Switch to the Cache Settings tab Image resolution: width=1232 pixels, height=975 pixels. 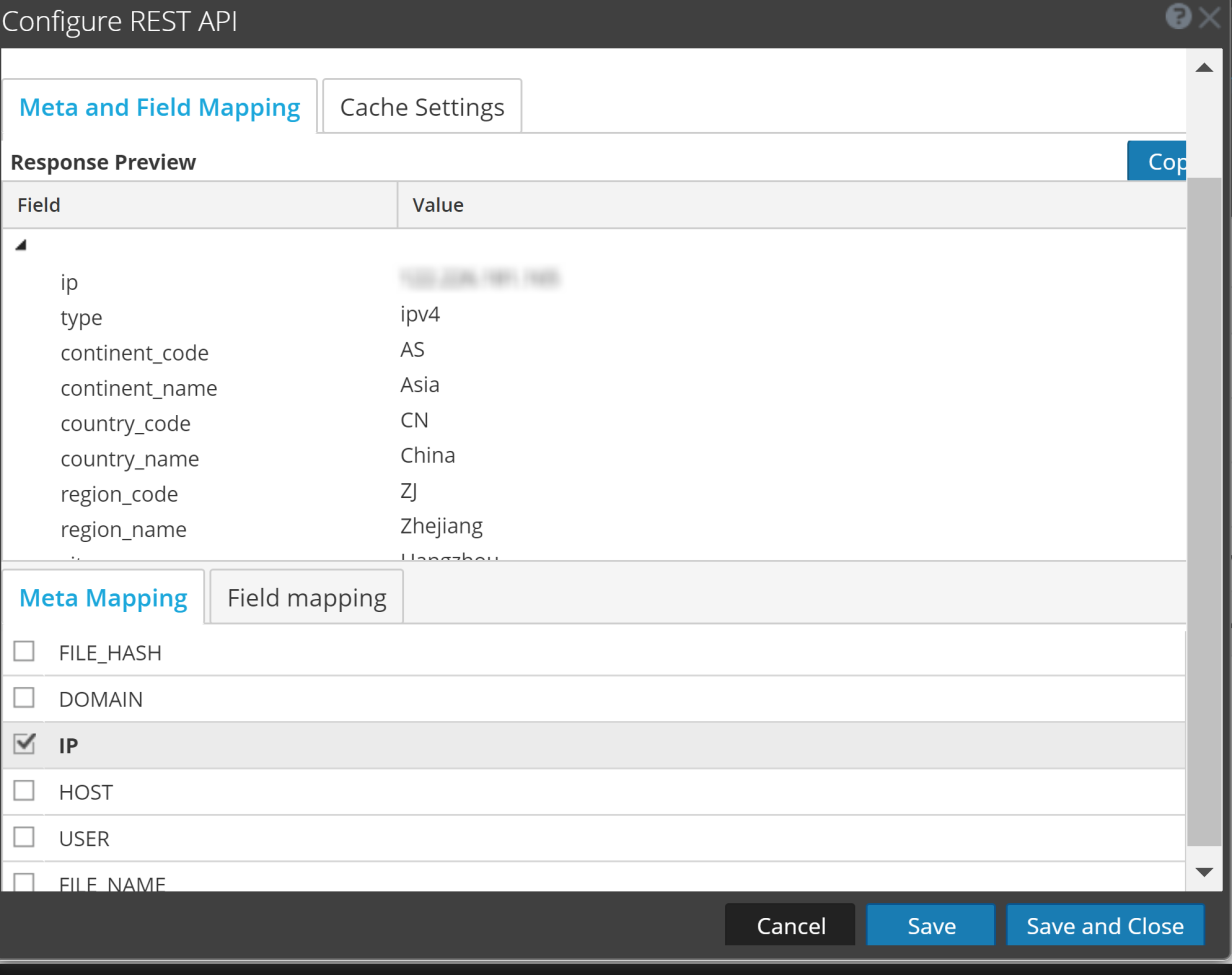422,107
